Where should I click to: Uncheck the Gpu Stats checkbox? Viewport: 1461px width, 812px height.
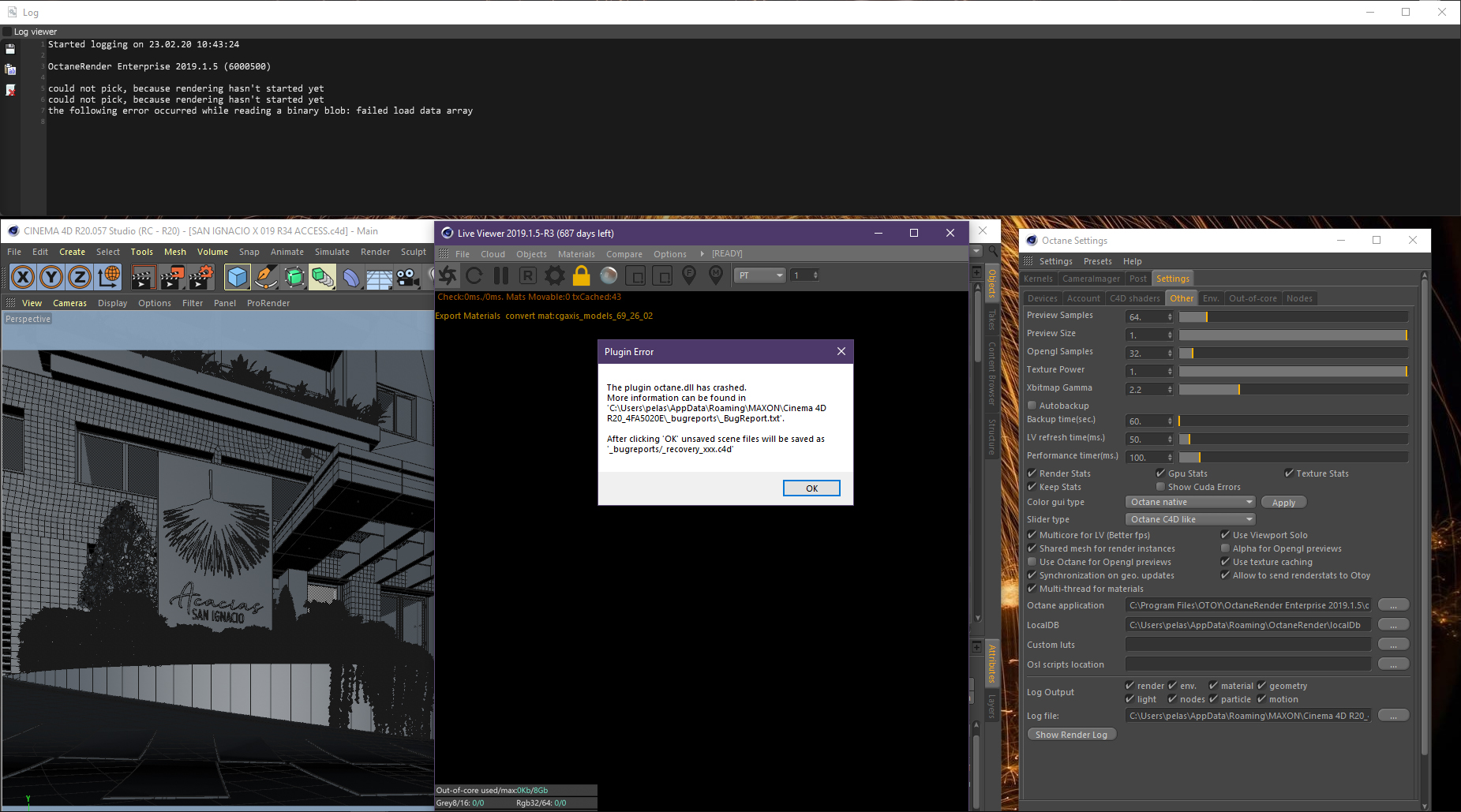tap(1160, 473)
